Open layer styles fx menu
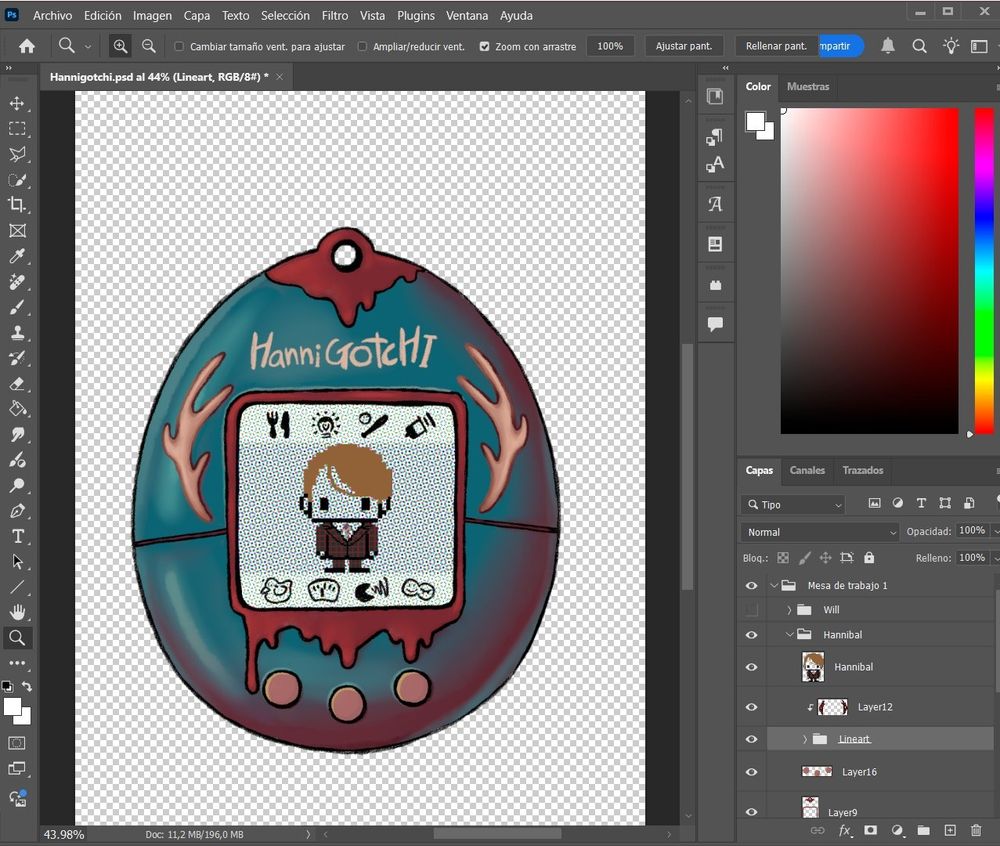The width and height of the screenshot is (1000, 846). tap(844, 831)
